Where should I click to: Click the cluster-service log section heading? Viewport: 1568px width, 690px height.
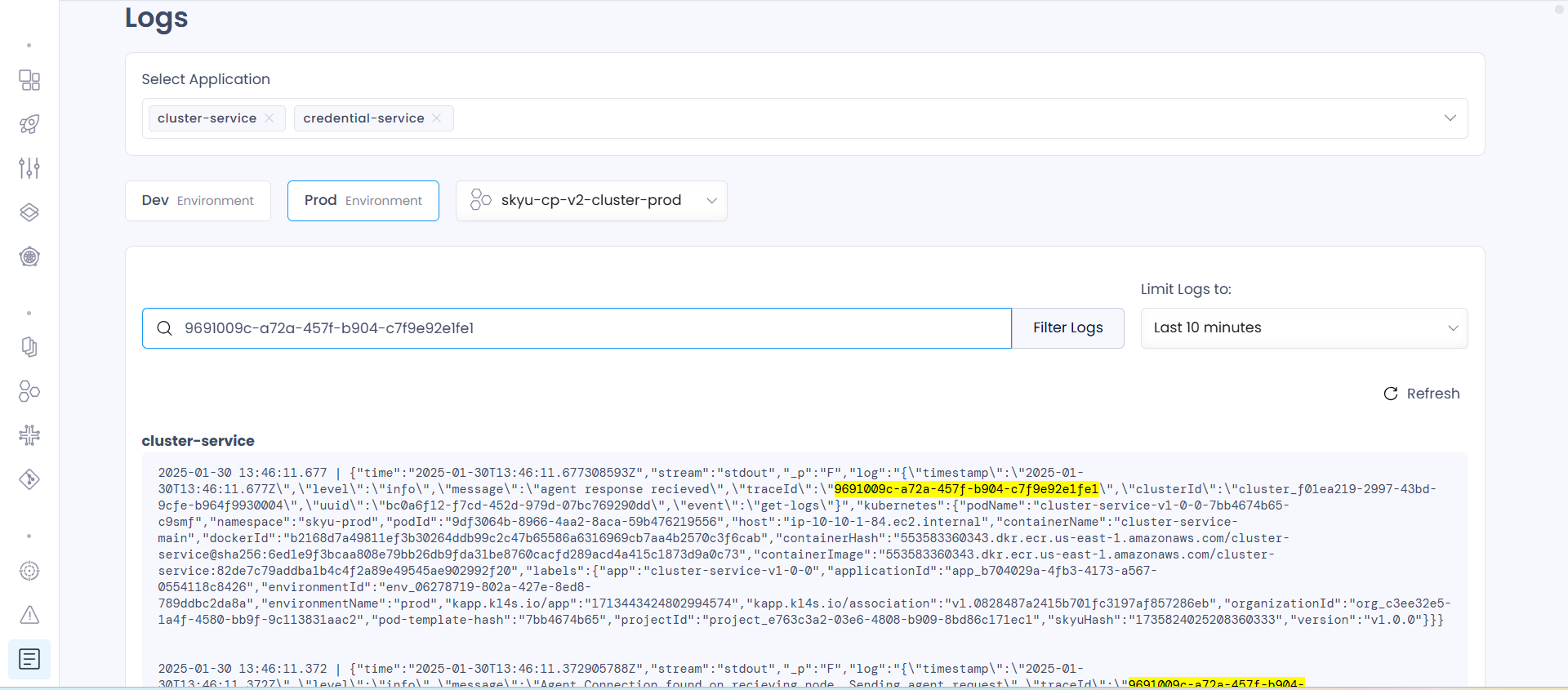click(198, 441)
